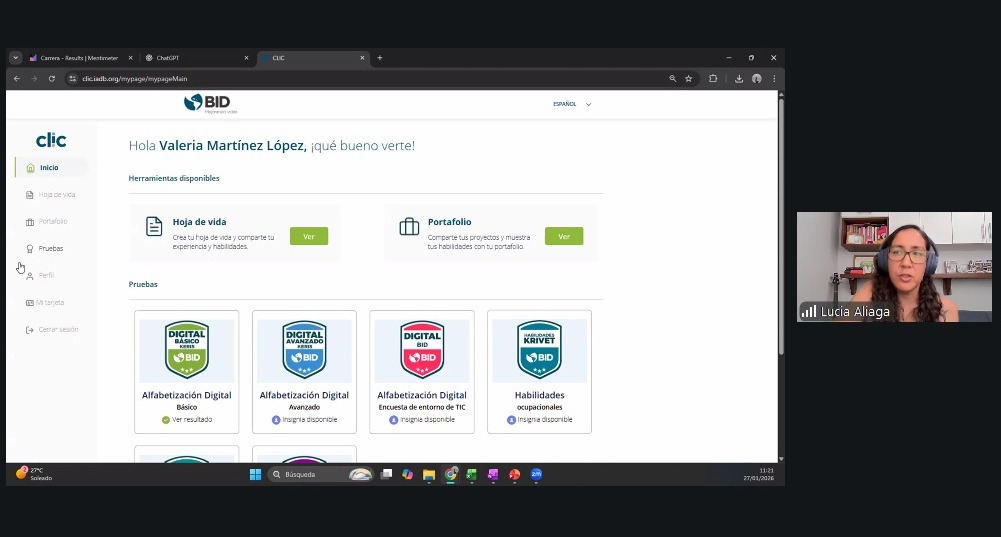
Task: Click the clic logo in the sidebar
Action: [51, 140]
